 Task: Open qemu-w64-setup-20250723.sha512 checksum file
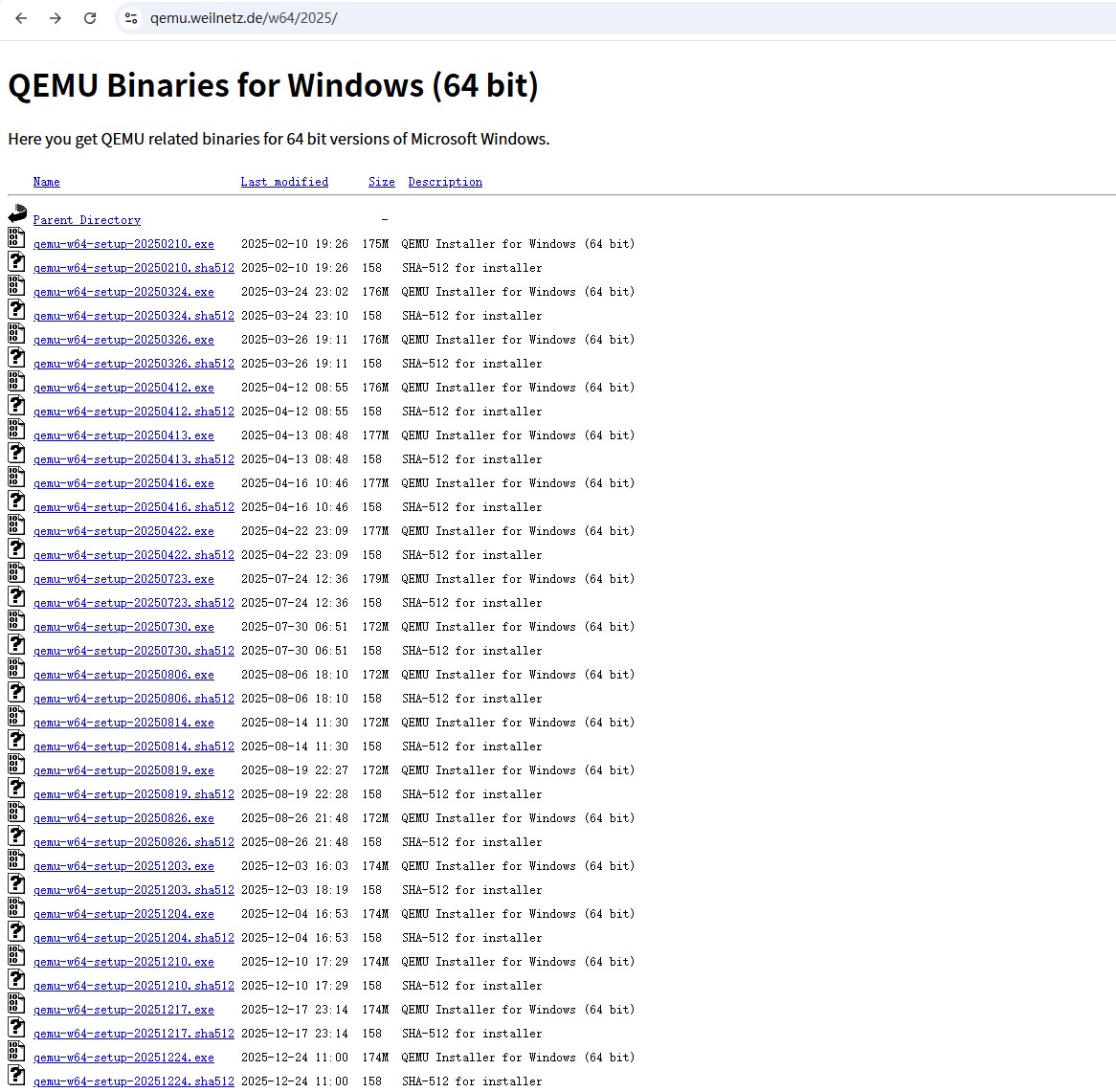[133, 603]
